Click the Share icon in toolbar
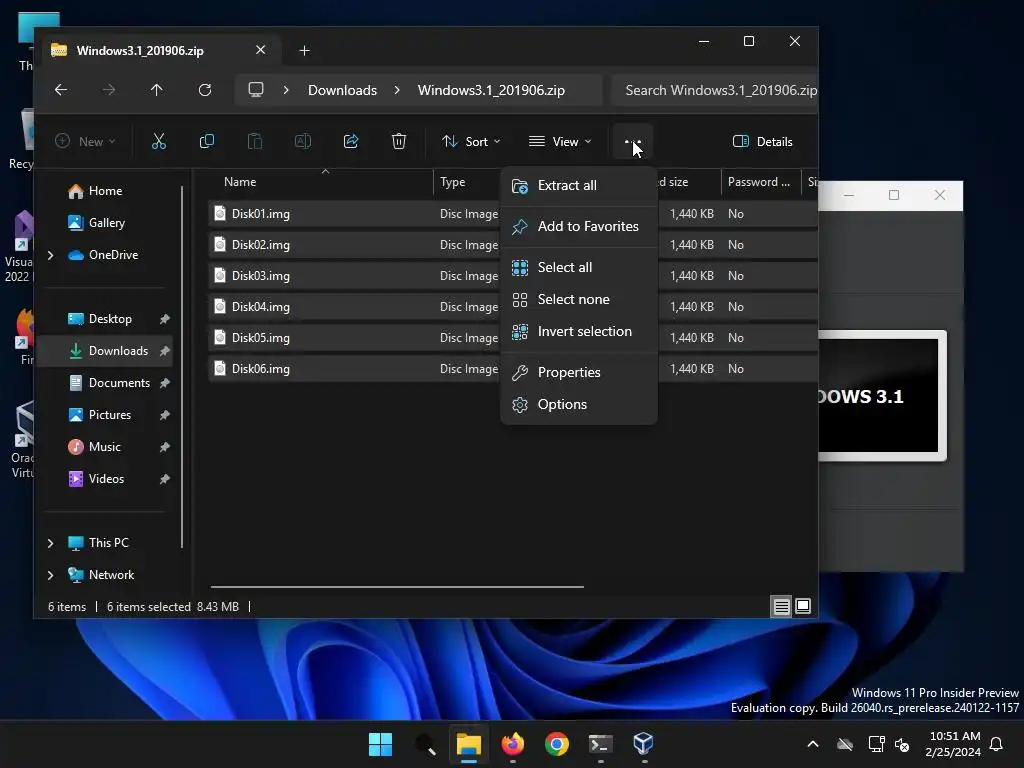The width and height of the screenshot is (1024, 768). coord(351,141)
